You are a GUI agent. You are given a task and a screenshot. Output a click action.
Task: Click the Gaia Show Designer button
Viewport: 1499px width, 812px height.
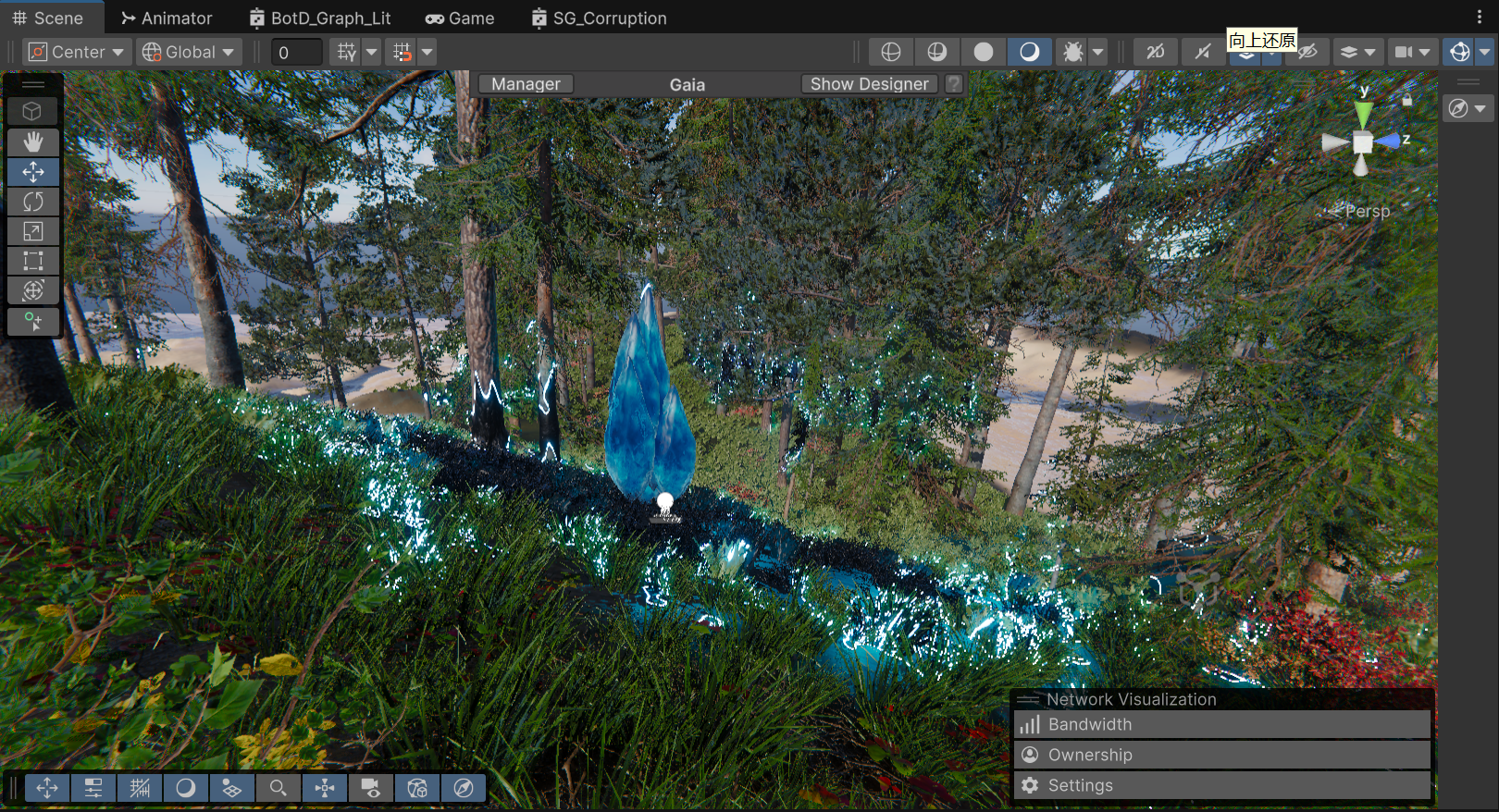click(869, 84)
